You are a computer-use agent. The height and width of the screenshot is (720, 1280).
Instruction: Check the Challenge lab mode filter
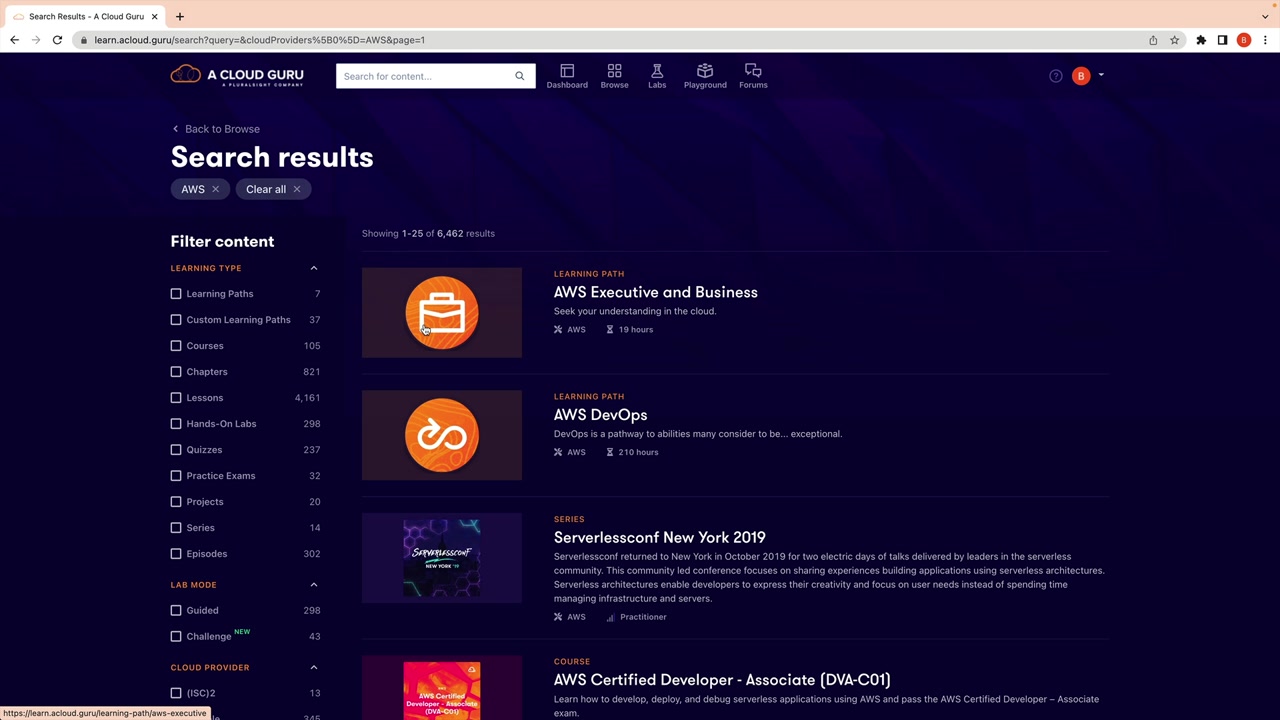coord(176,636)
